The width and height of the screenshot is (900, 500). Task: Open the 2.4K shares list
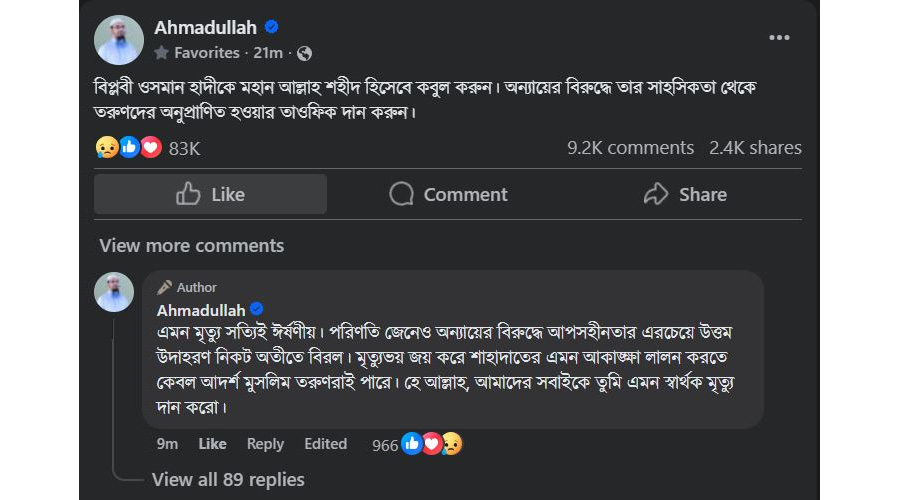[x=755, y=148]
